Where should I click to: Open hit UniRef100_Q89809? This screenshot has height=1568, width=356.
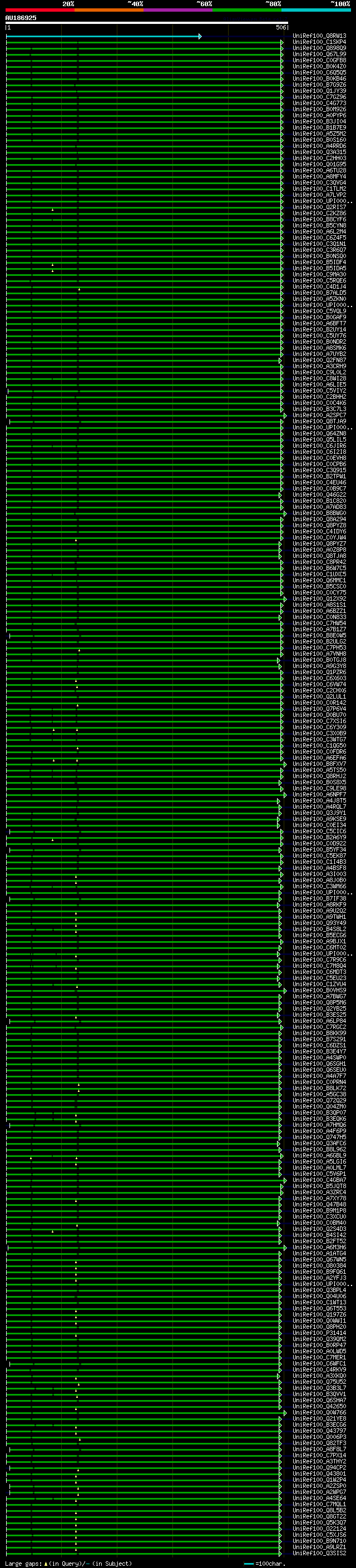coord(319,48)
